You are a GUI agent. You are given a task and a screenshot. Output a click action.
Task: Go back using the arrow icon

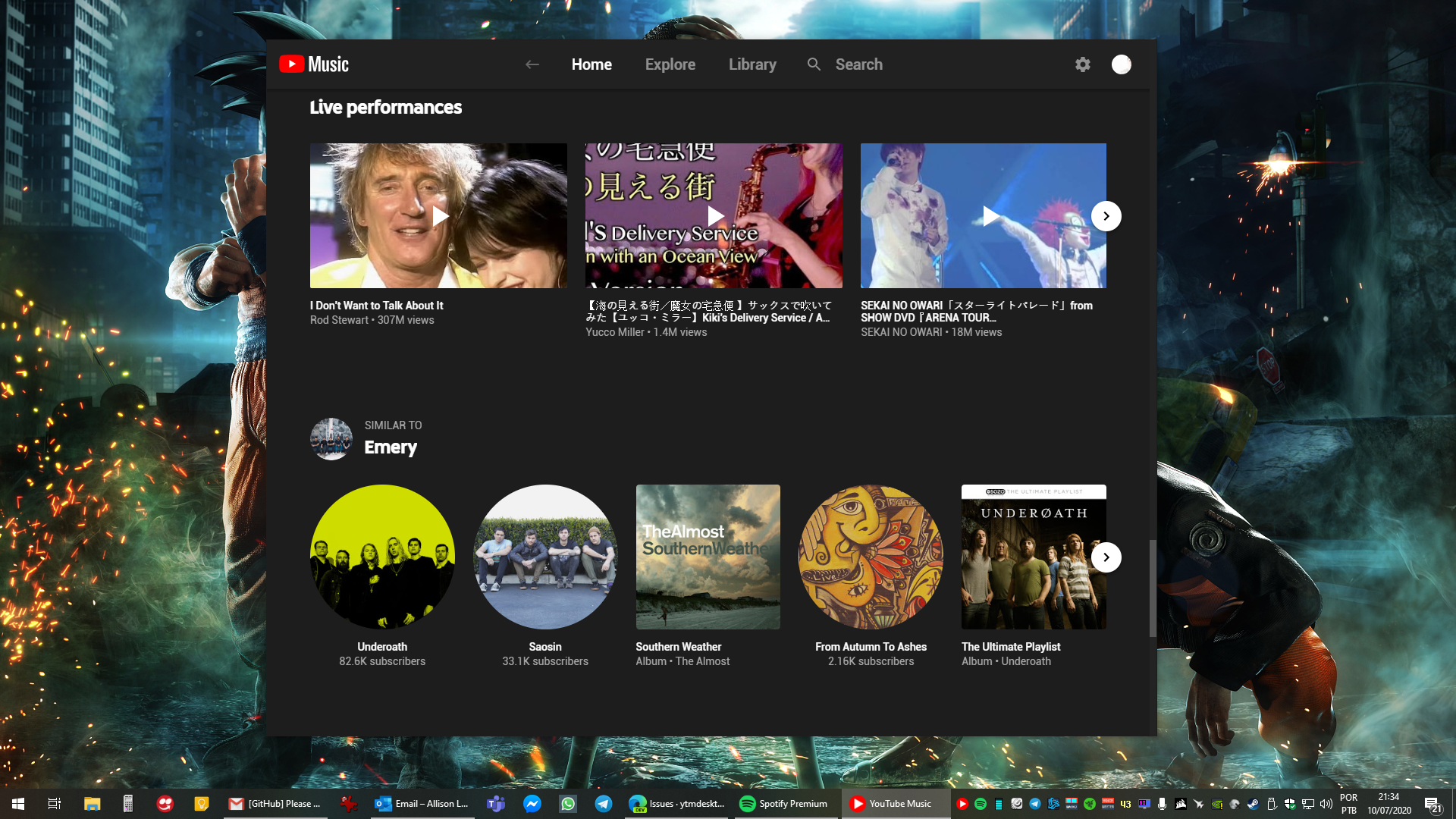[532, 64]
